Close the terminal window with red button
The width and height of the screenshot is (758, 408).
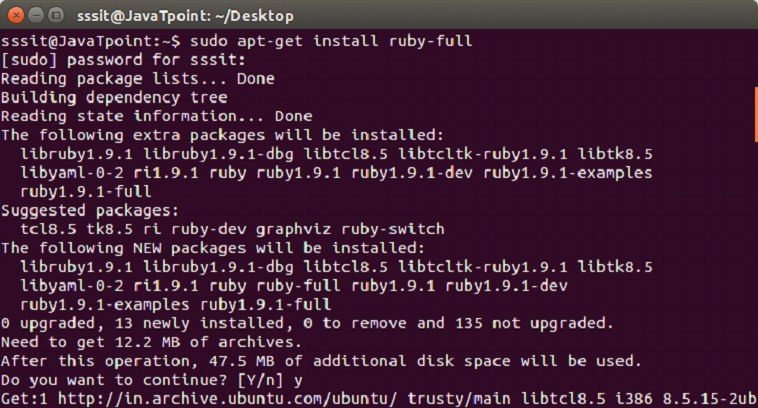16,15
